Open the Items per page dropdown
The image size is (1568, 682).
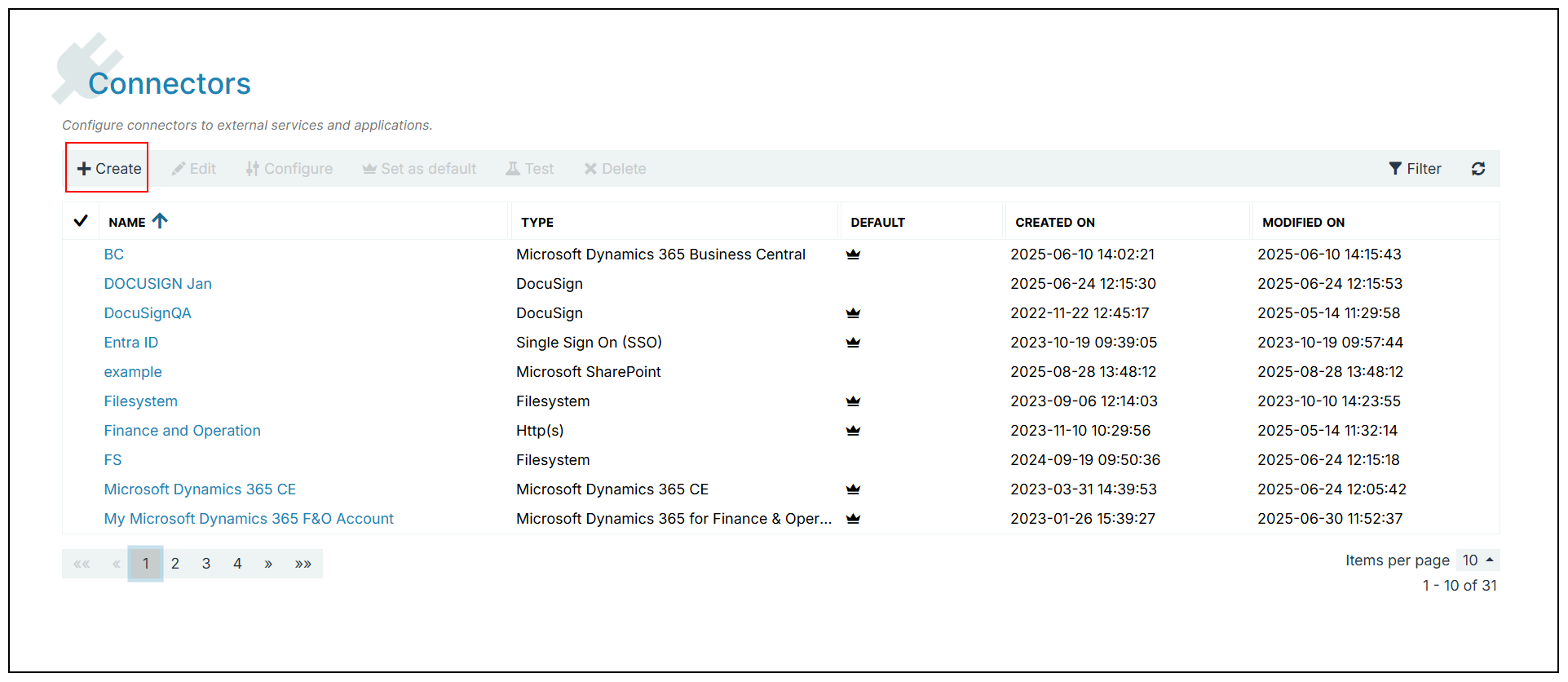pyautogui.click(x=1477, y=560)
